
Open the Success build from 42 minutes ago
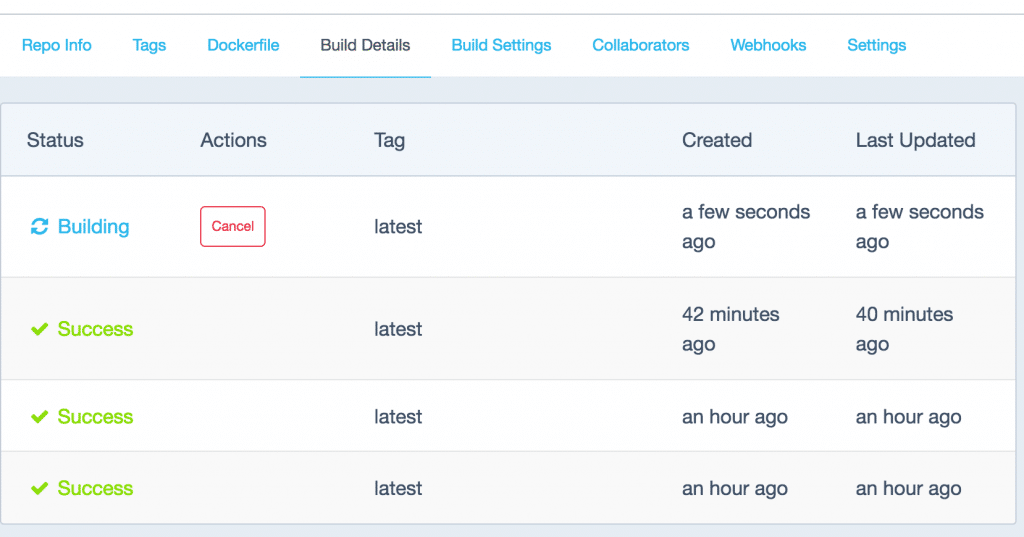(95, 329)
